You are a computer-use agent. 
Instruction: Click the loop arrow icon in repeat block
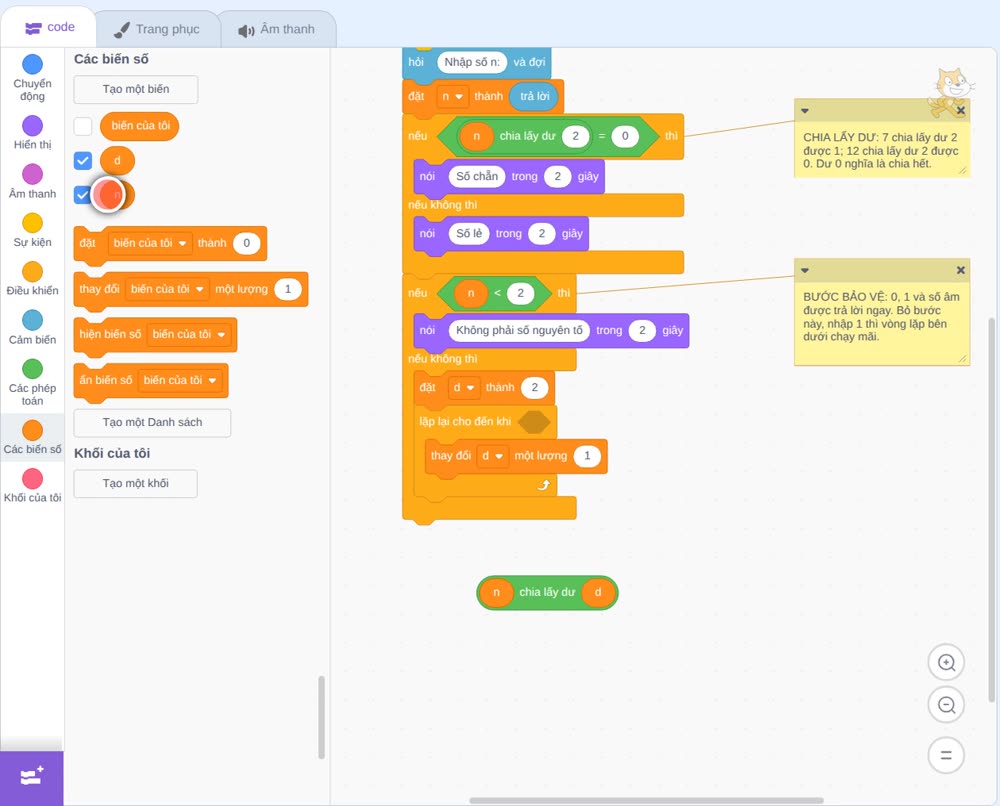(x=543, y=485)
